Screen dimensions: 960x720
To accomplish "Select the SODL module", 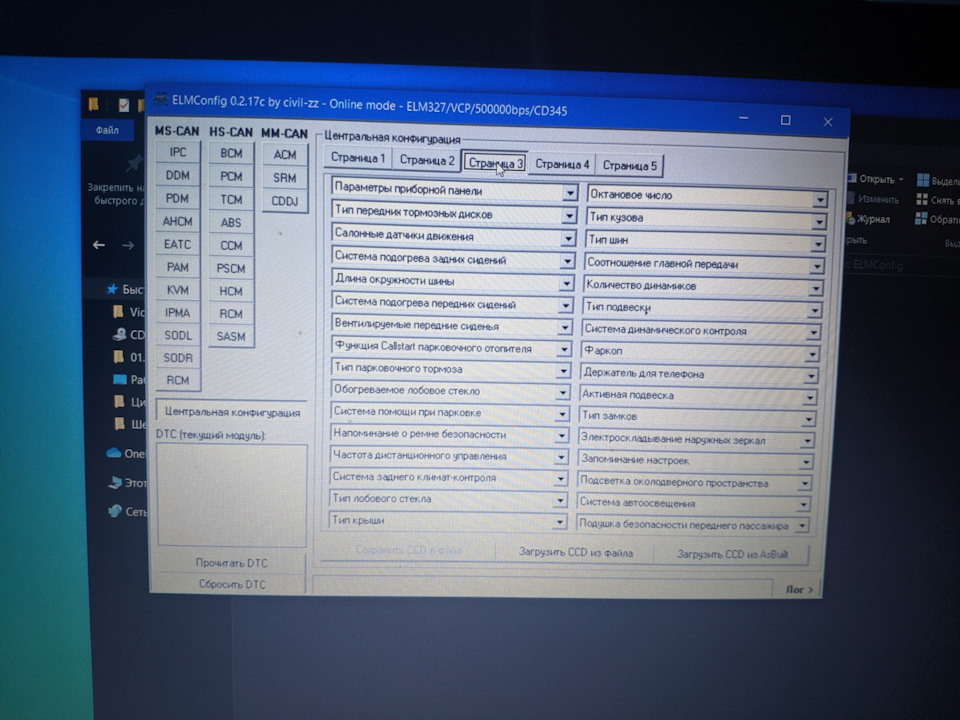I will coord(178,335).
